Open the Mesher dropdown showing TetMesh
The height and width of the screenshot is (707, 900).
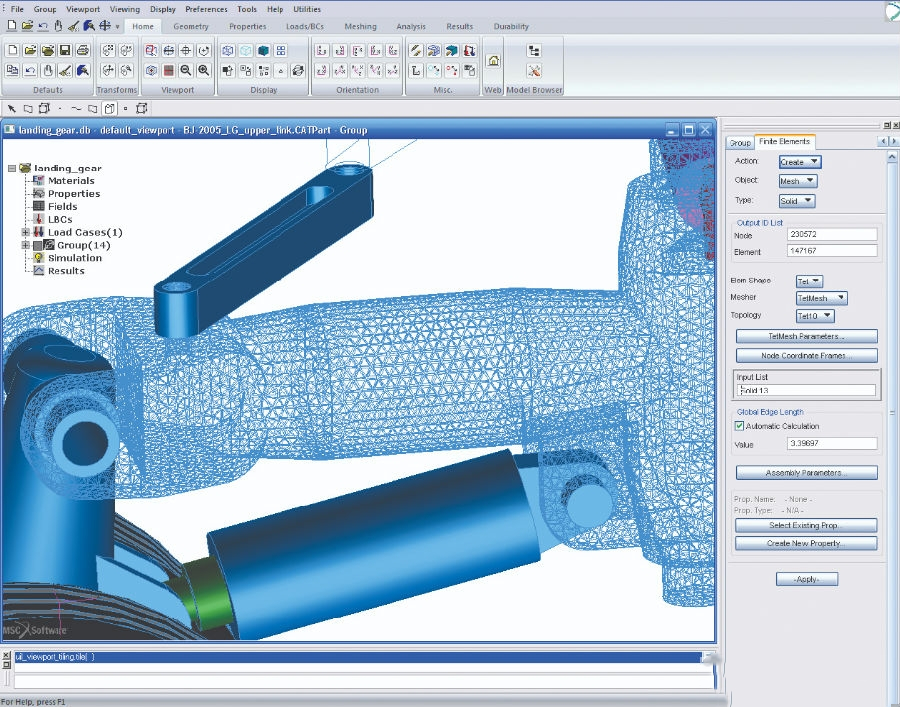[821, 298]
